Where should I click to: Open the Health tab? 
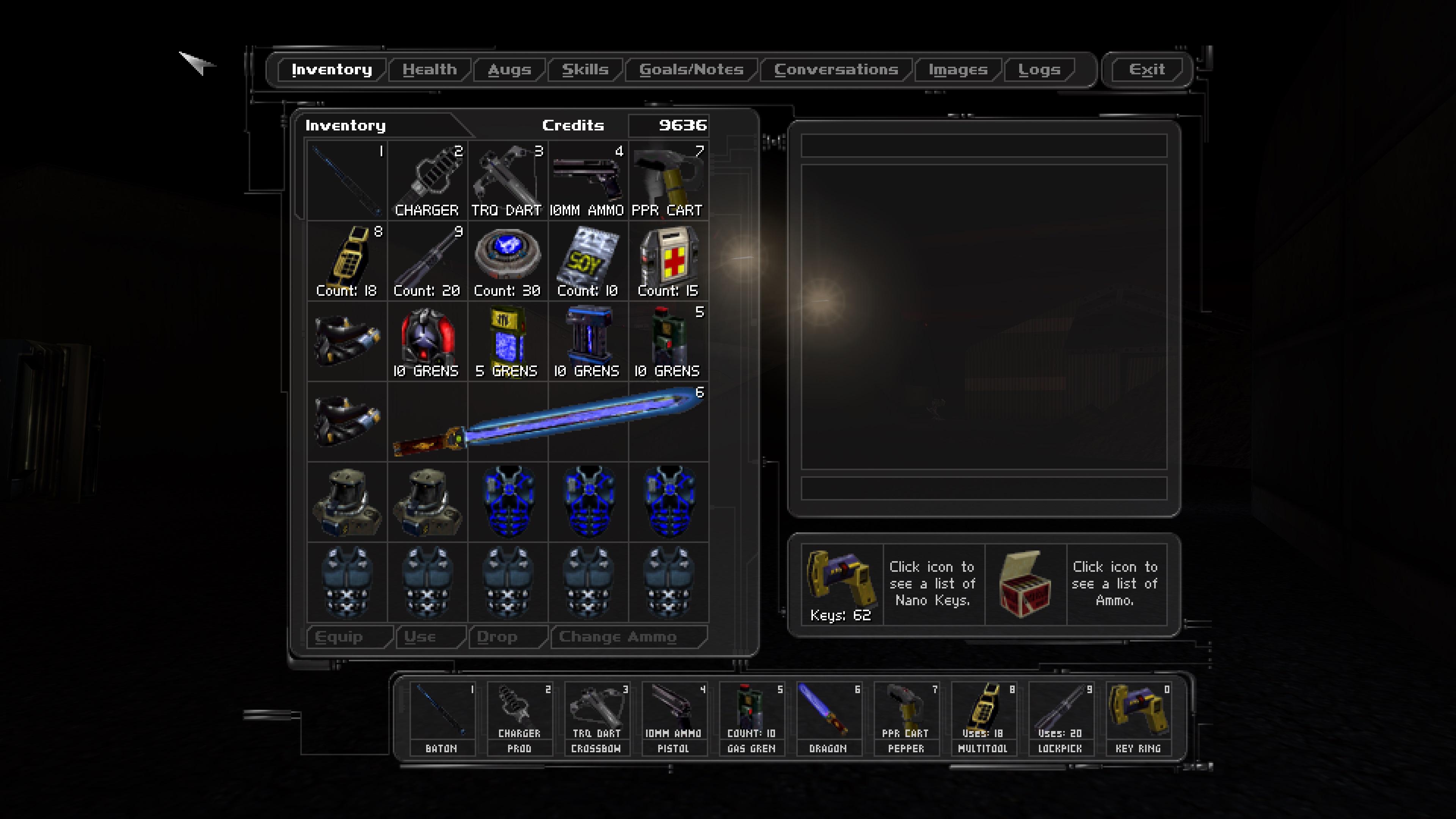point(430,69)
